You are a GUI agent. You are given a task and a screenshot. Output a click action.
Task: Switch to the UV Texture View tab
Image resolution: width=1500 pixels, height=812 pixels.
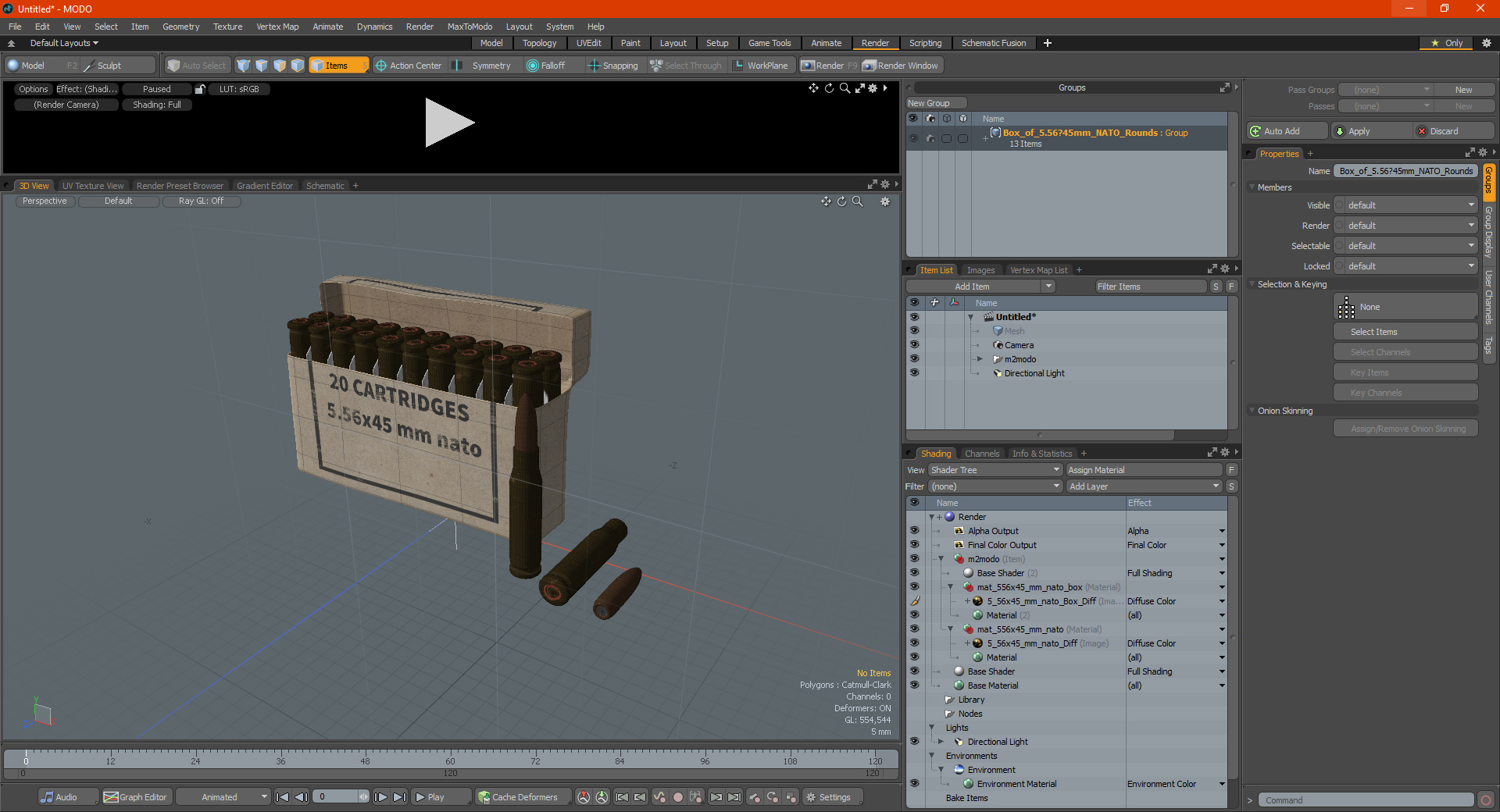(93, 186)
